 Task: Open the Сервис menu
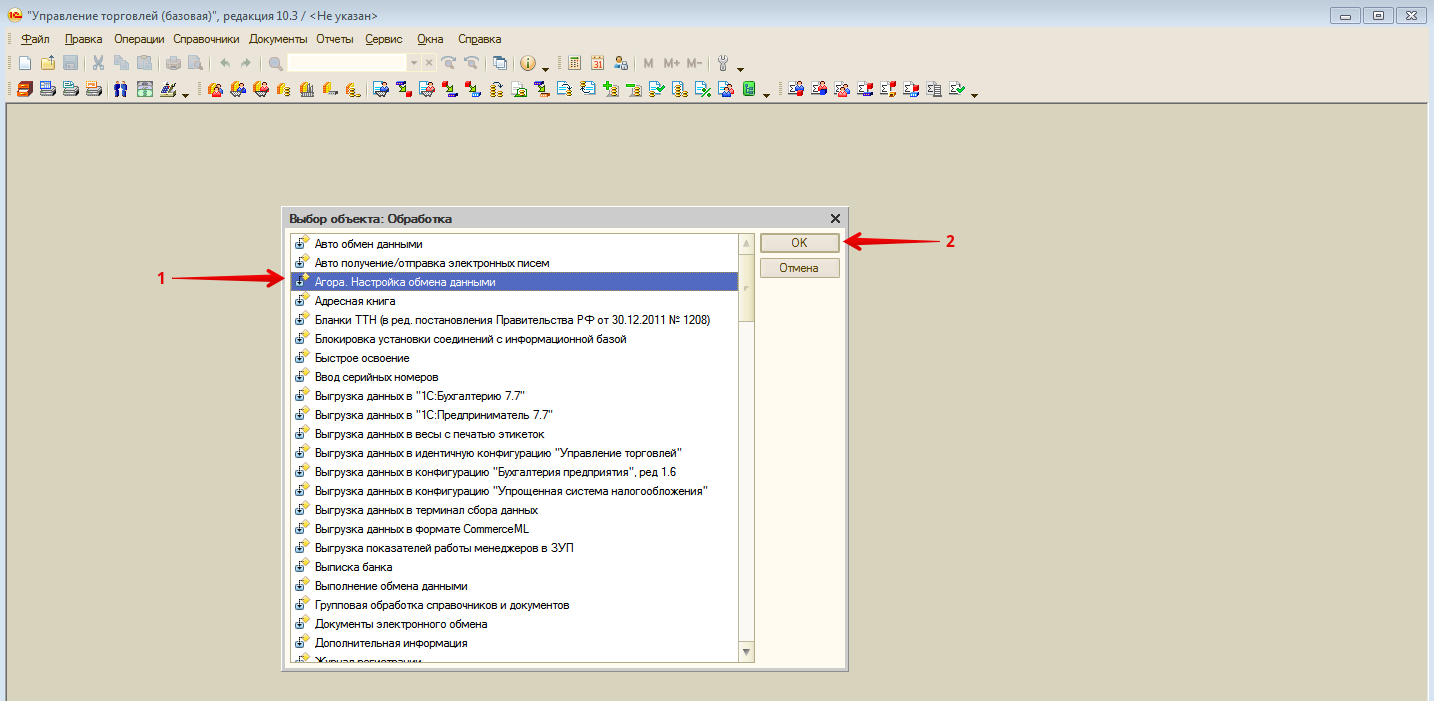coord(384,39)
